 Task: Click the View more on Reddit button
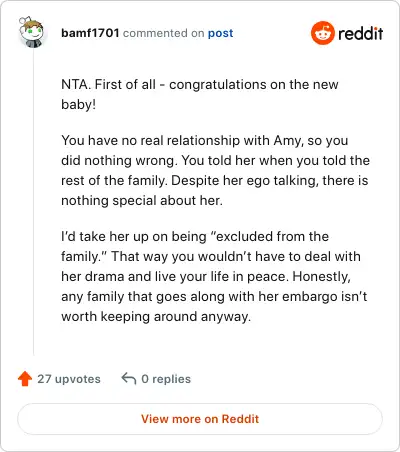(x=200, y=419)
